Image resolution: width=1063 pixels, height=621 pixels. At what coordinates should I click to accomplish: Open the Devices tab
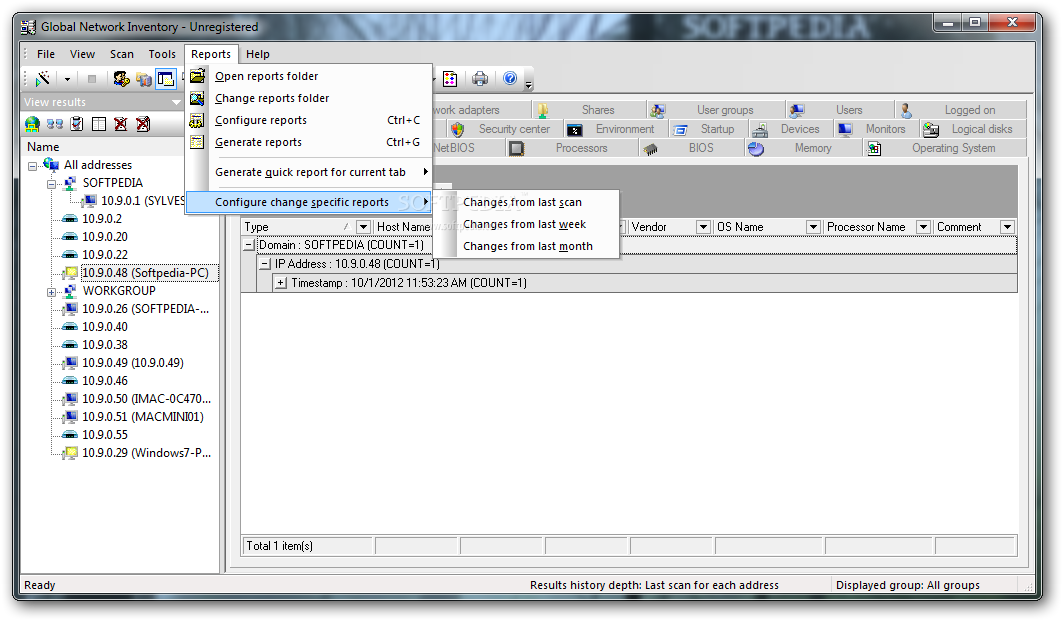(x=790, y=129)
